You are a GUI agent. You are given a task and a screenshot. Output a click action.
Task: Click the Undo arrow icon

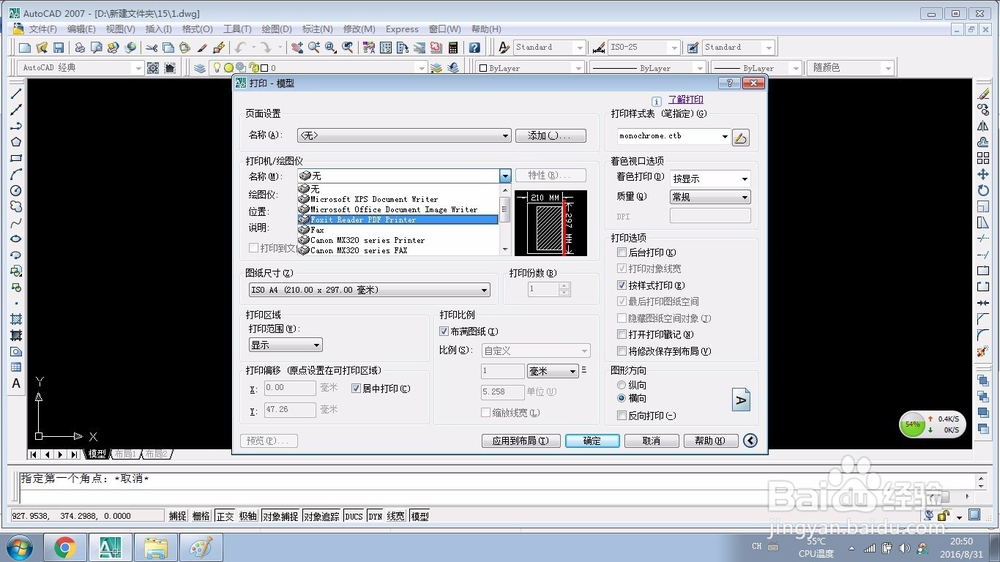240,47
